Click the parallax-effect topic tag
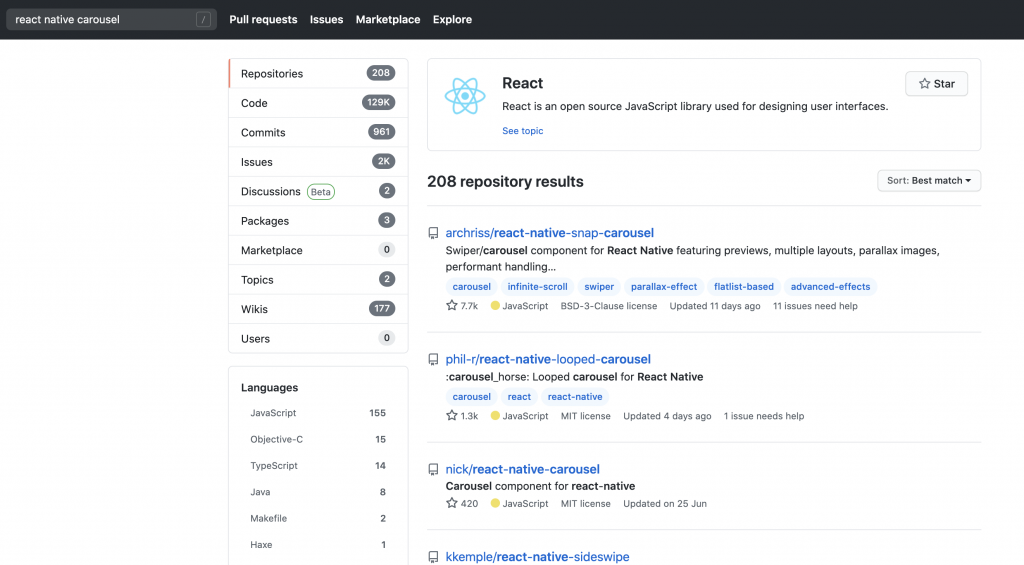The width and height of the screenshot is (1024, 565). (664, 286)
